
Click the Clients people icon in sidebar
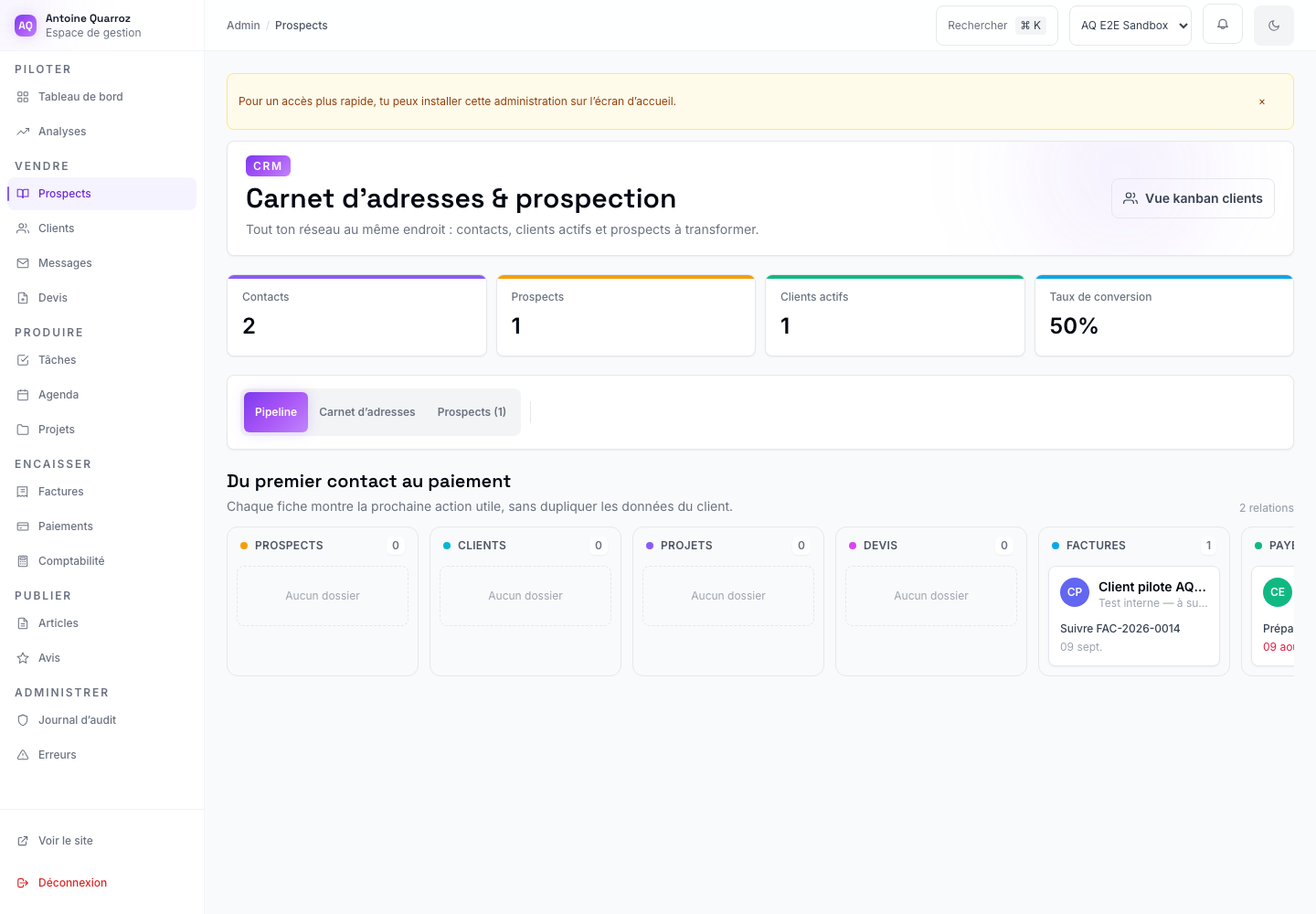(x=23, y=228)
